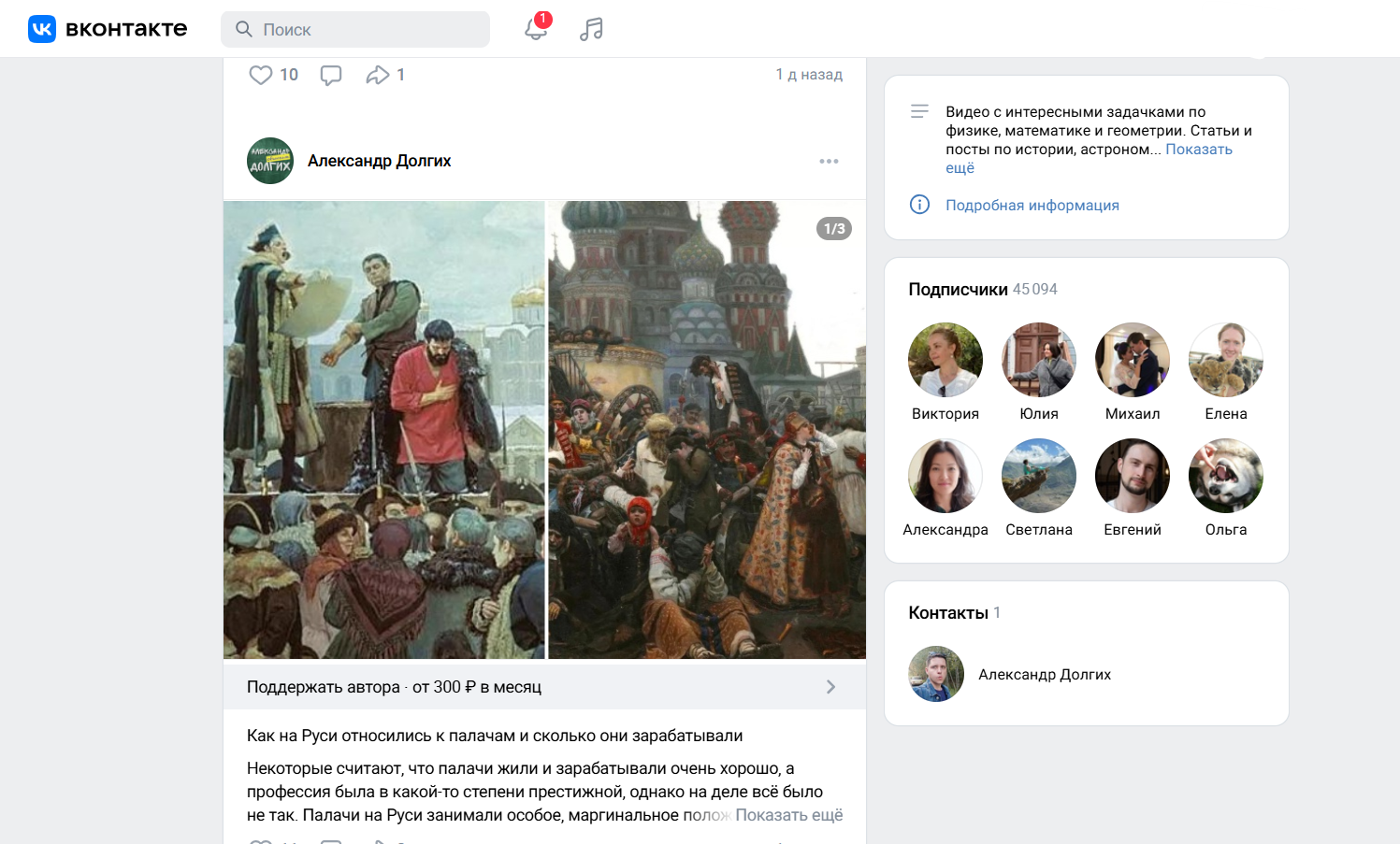
Task: Click the name Михаил
Action: (x=1133, y=414)
